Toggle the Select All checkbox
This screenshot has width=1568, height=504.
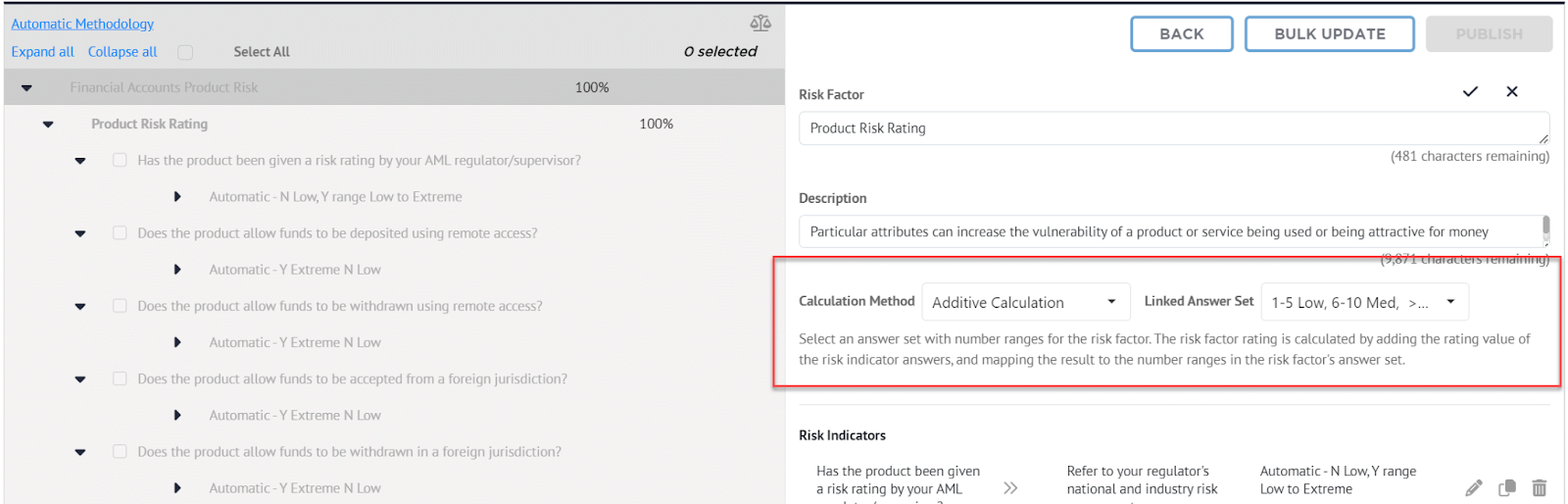tap(185, 52)
